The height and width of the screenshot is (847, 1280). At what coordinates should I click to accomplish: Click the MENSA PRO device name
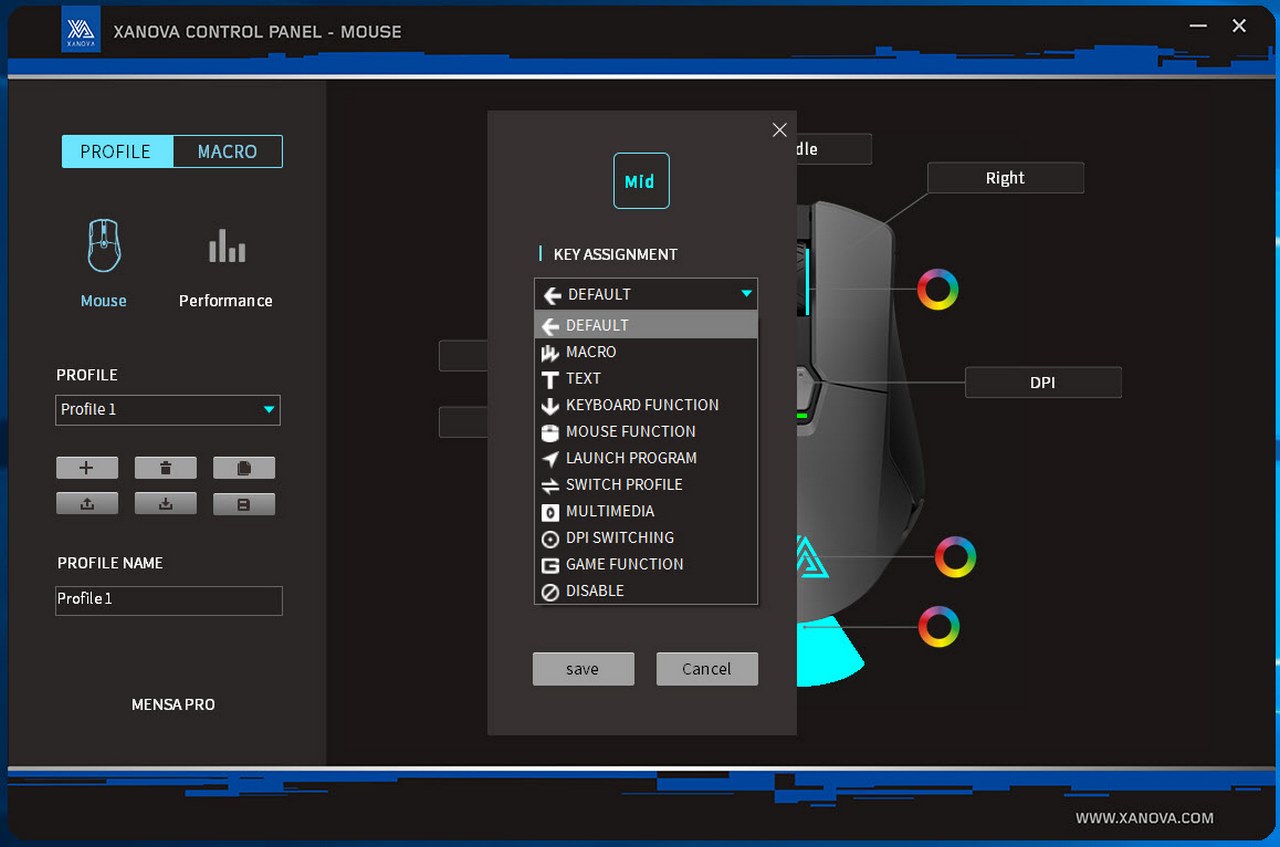(x=173, y=705)
